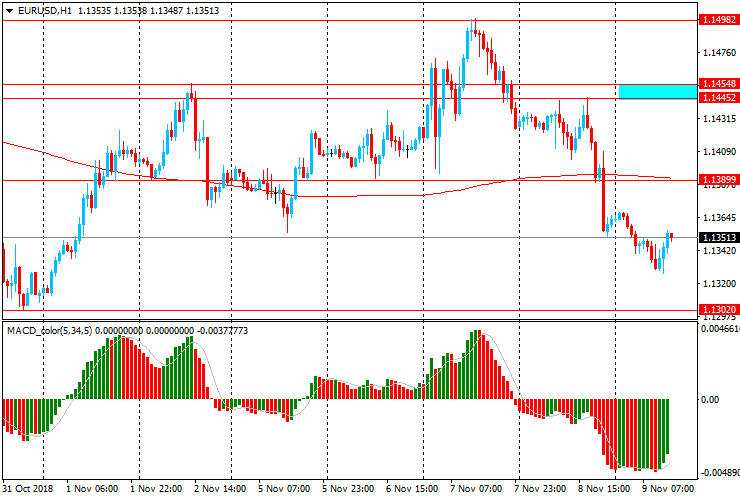Click the 7 Nov 07:00 time label
The image size is (740, 500).
476,489
